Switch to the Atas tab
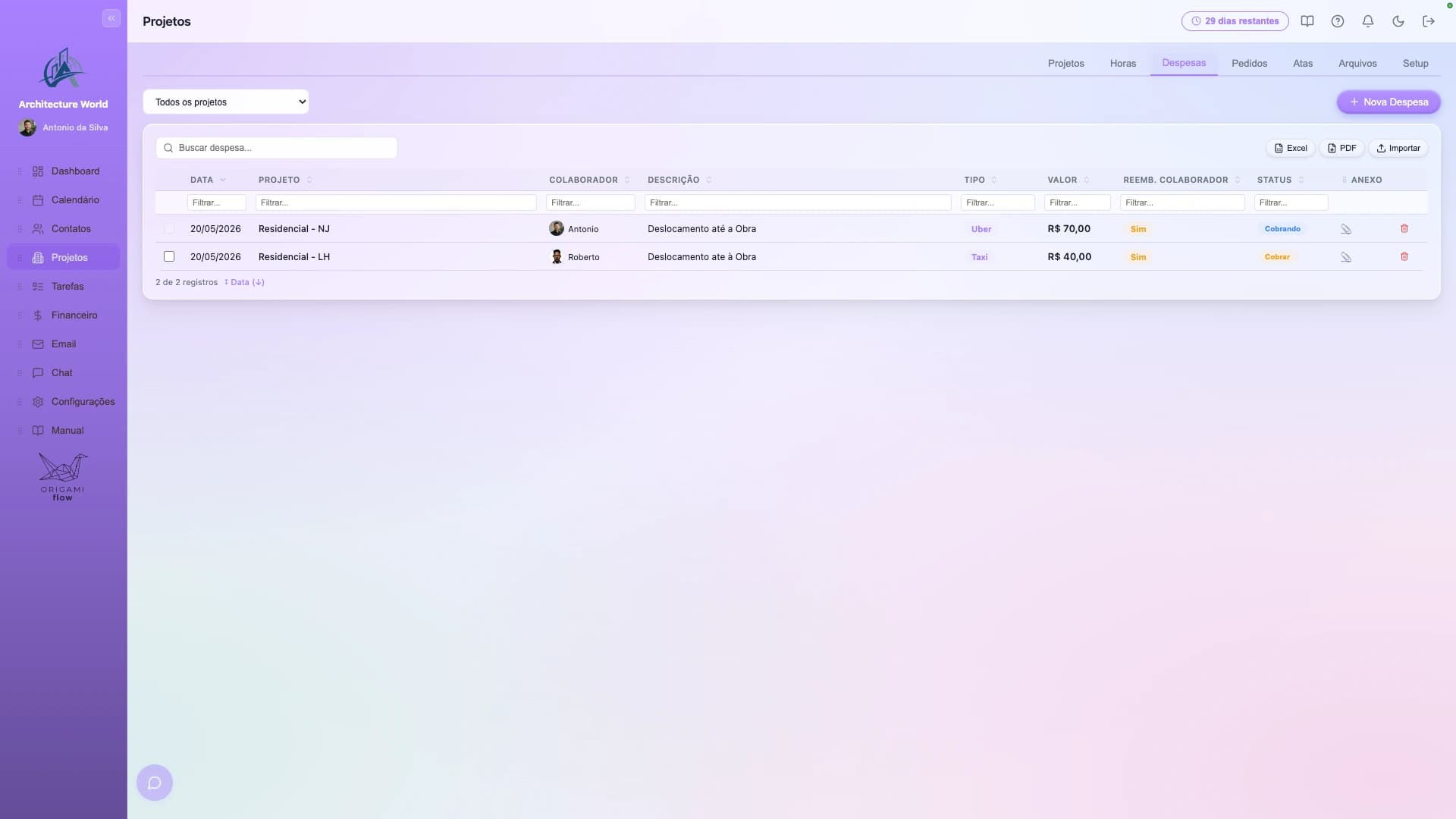This screenshot has height=819, width=1456. coord(1303,63)
